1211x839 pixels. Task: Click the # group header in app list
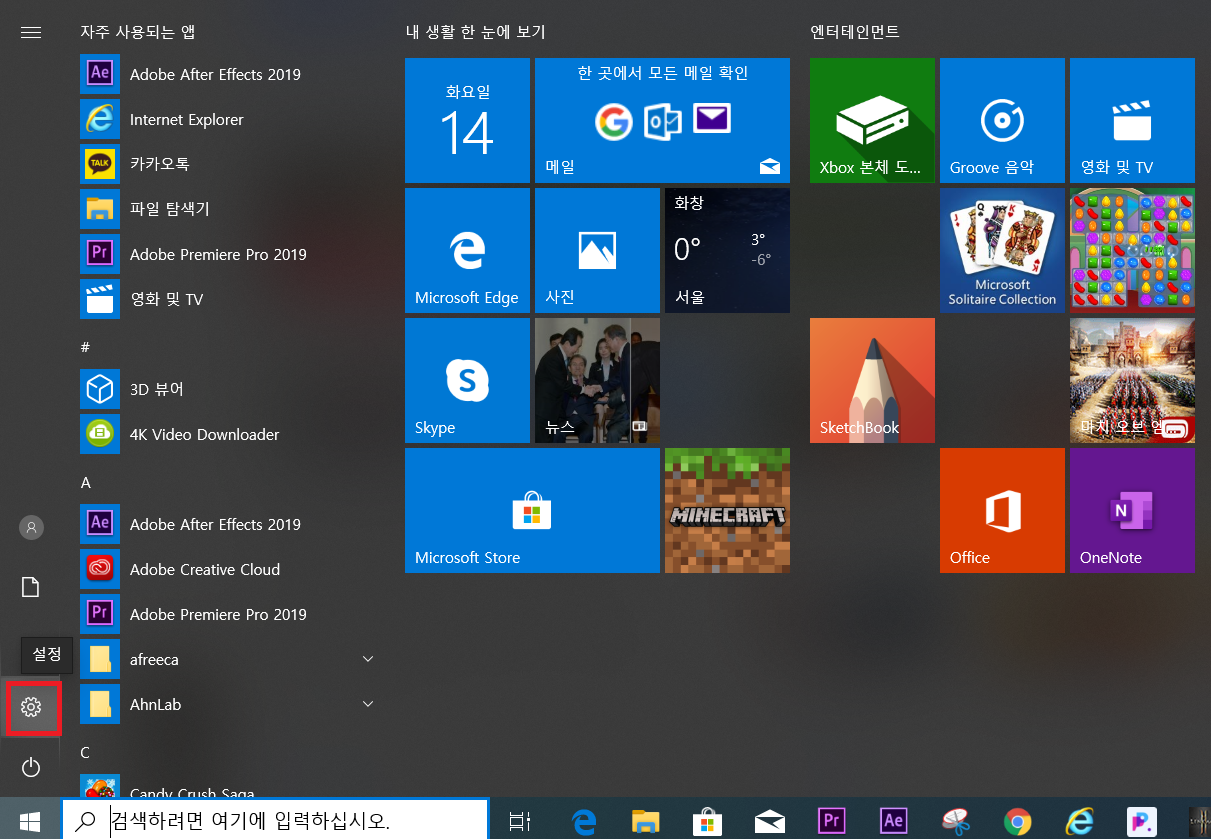86,347
